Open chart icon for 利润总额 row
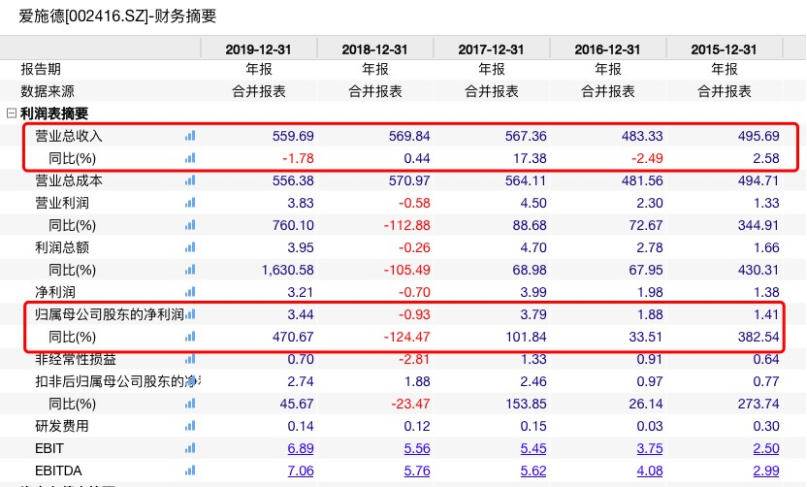Screen dimensions: 807x487 click(x=190, y=248)
